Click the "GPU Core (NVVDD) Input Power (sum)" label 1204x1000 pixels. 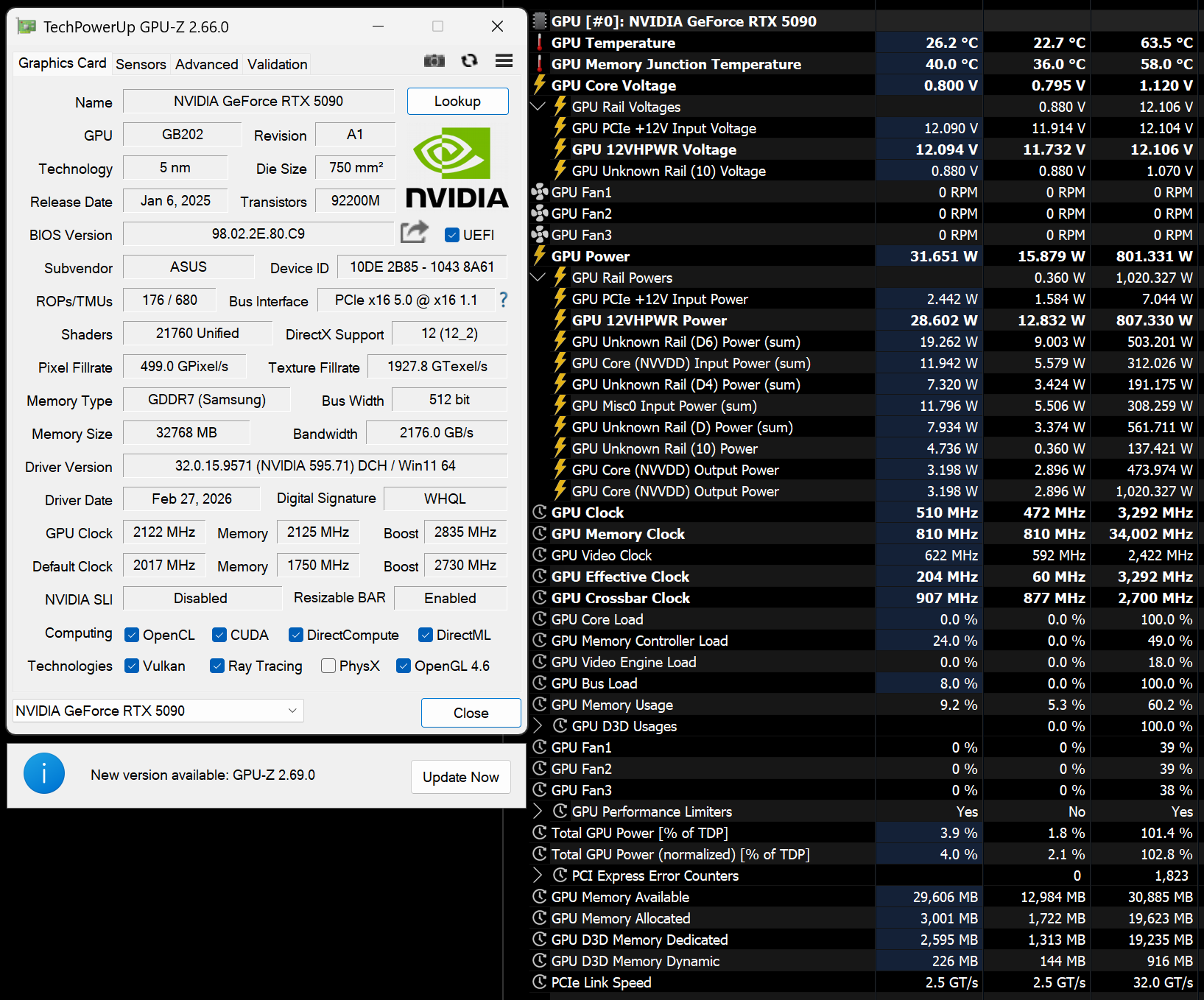(x=691, y=363)
